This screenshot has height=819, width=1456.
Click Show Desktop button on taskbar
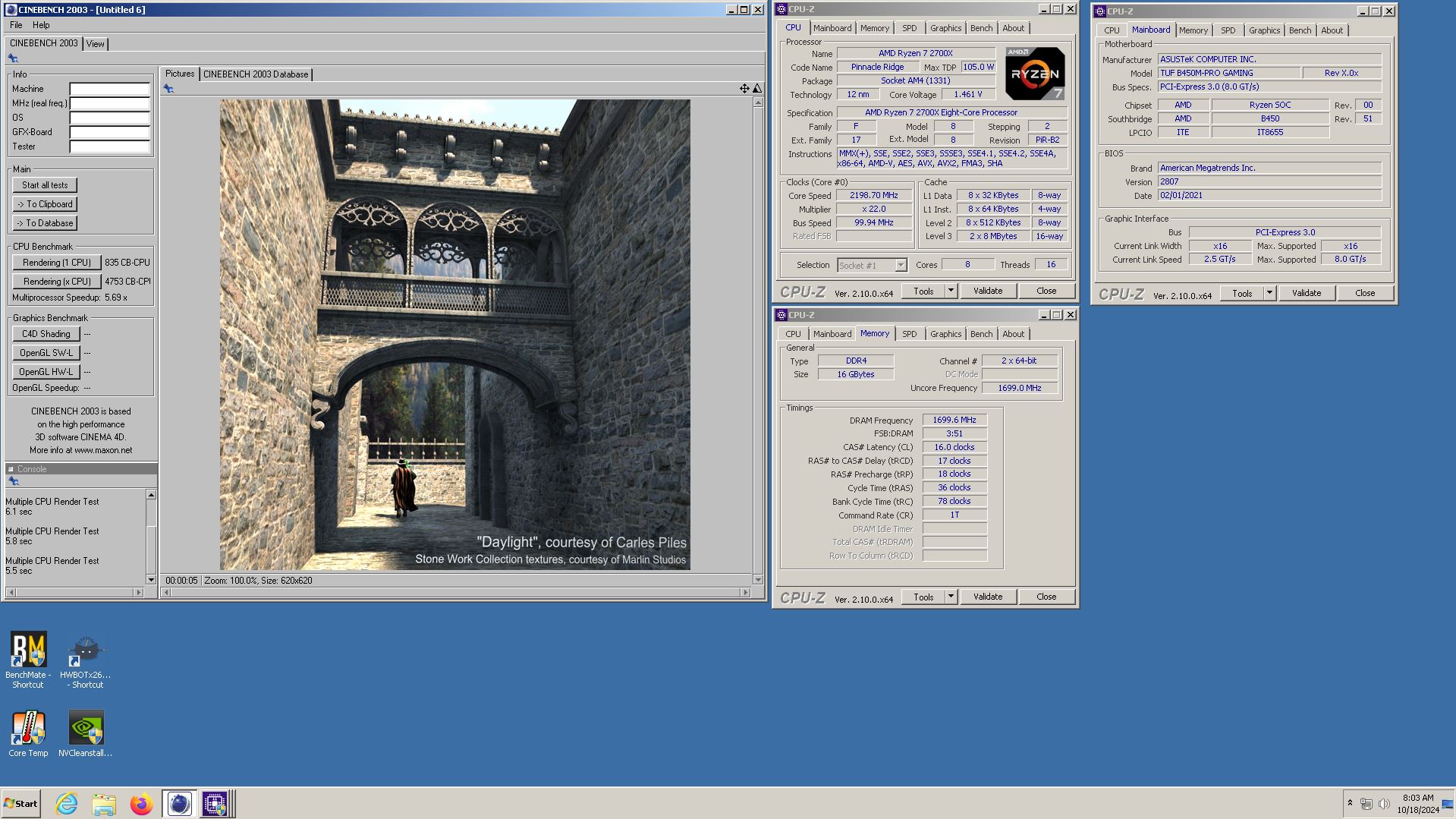(x=1449, y=804)
